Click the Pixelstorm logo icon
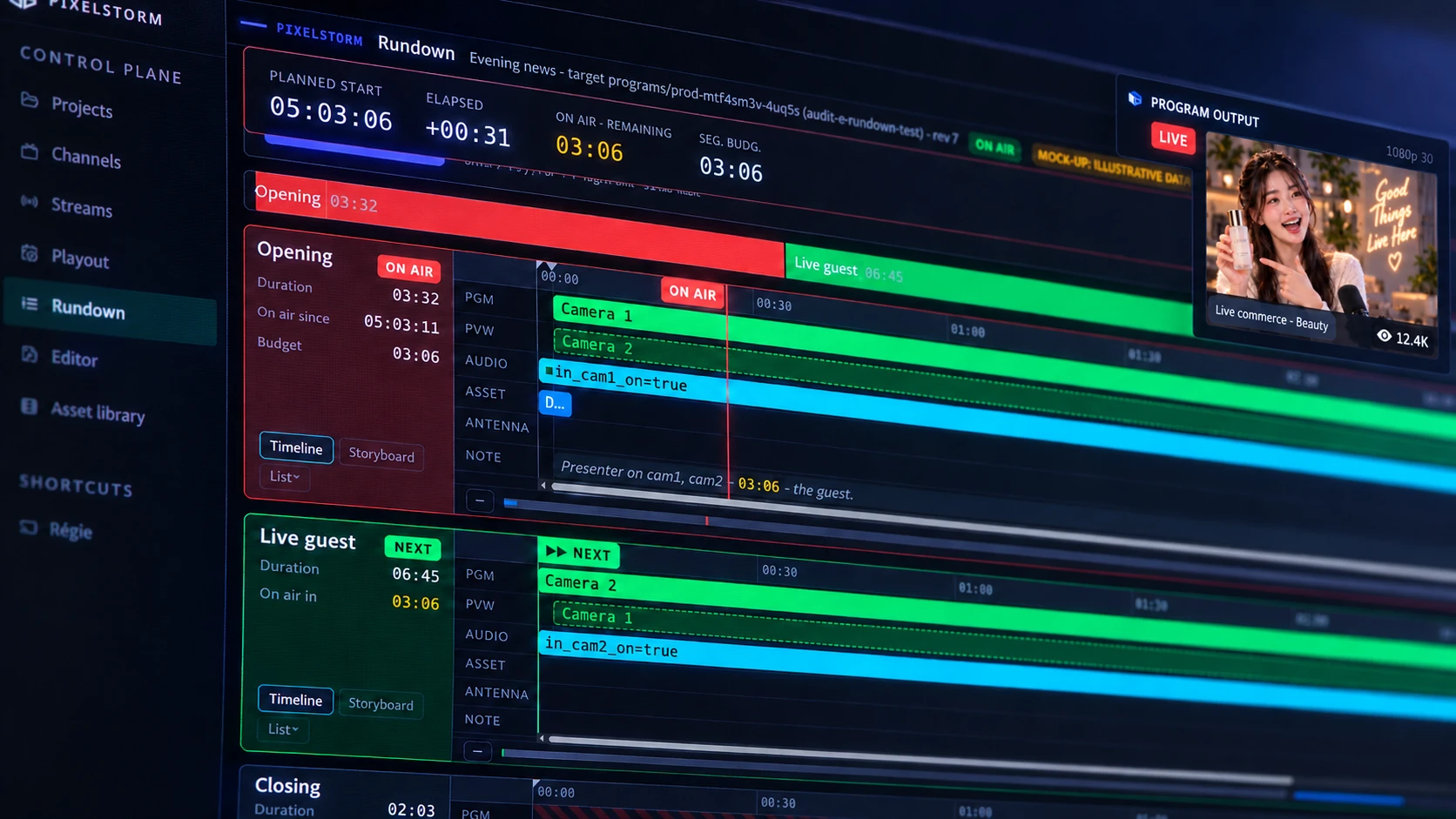 tap(24, 3)
